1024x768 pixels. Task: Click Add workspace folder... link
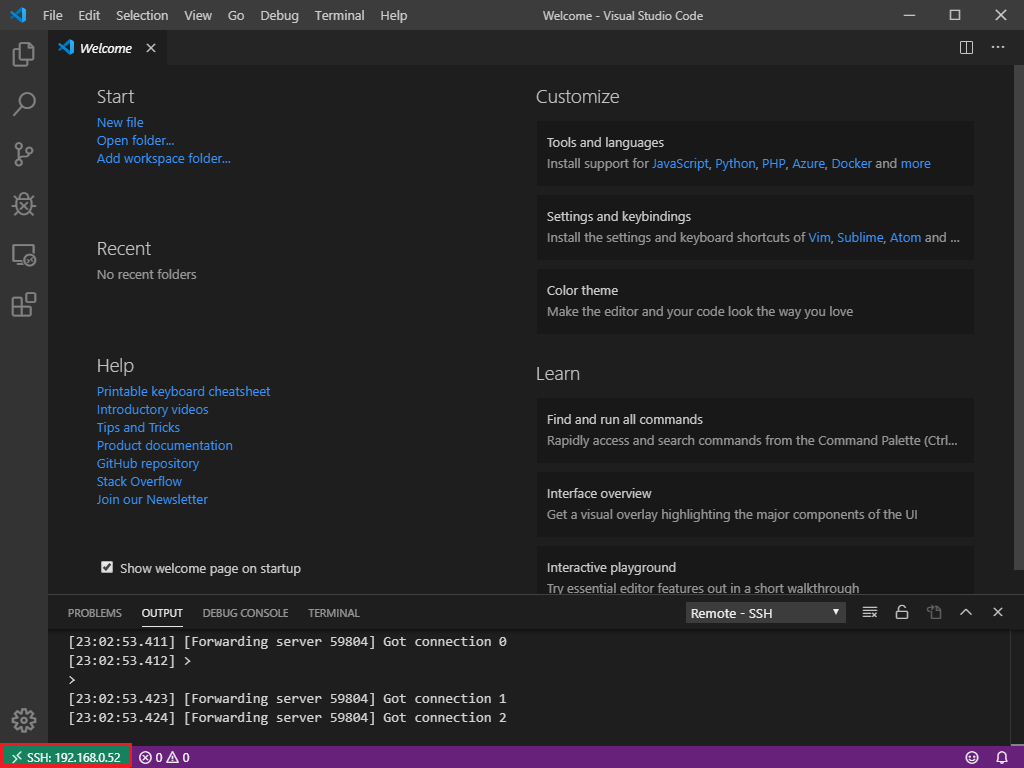click(163, 158)
